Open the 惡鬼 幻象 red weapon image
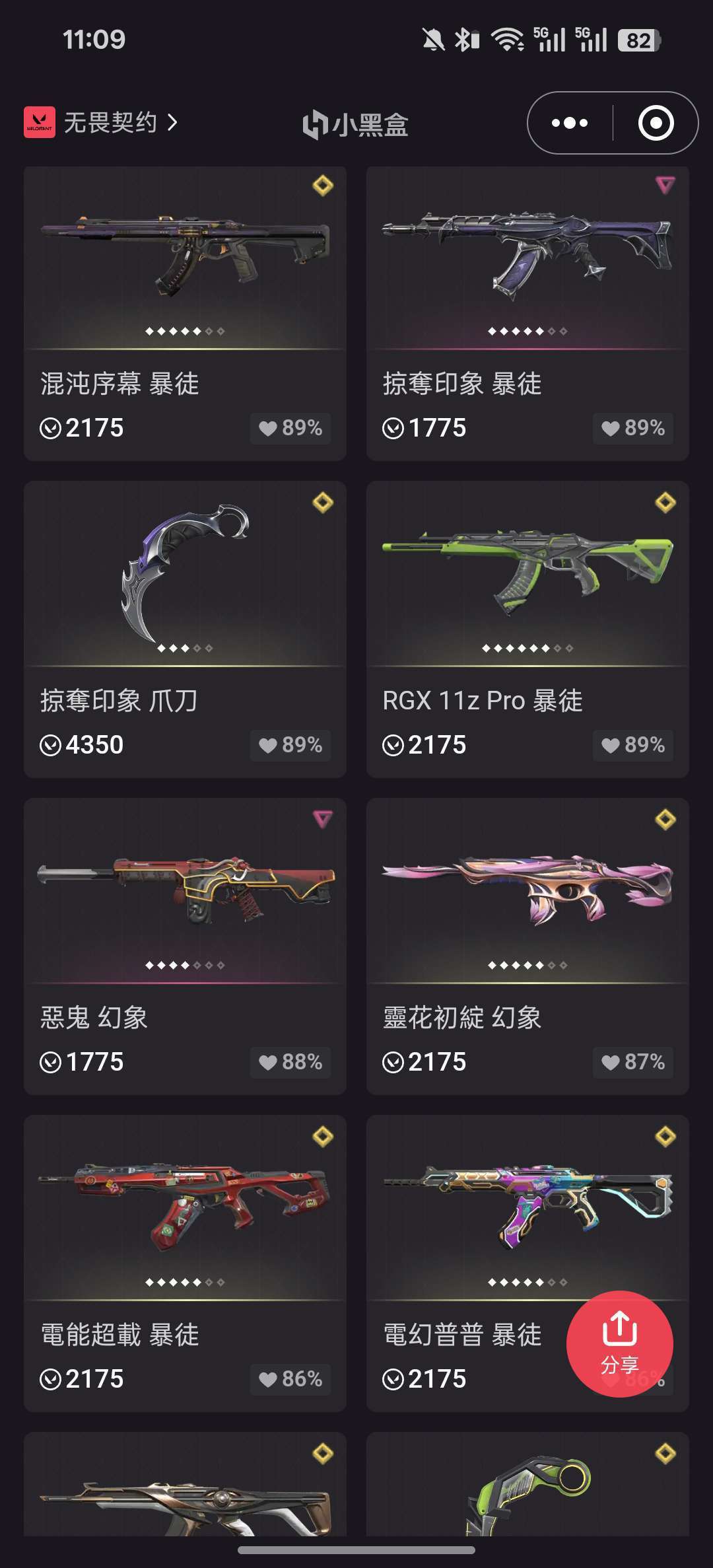The width and height of the screenshot is (713, 1568). point(186,888)
